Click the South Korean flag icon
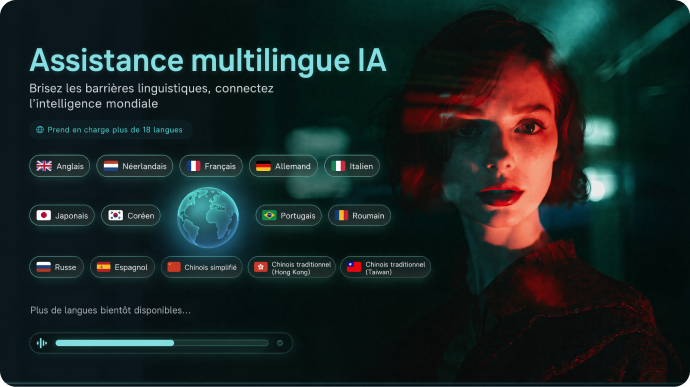This screenshot has height=387, width=690. coord(116,215)
